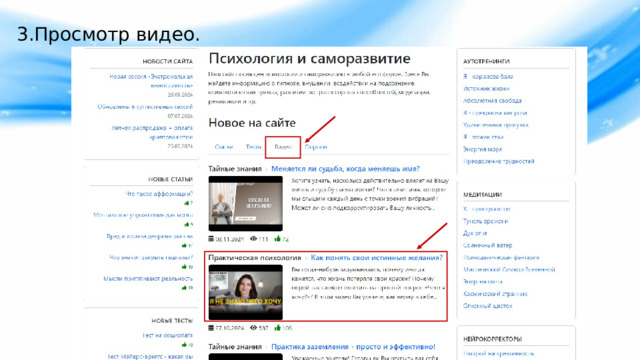The image size is (640, 360).
Task: Open autotraining 'Преодоление трудностей'
Action: (499, 161)
